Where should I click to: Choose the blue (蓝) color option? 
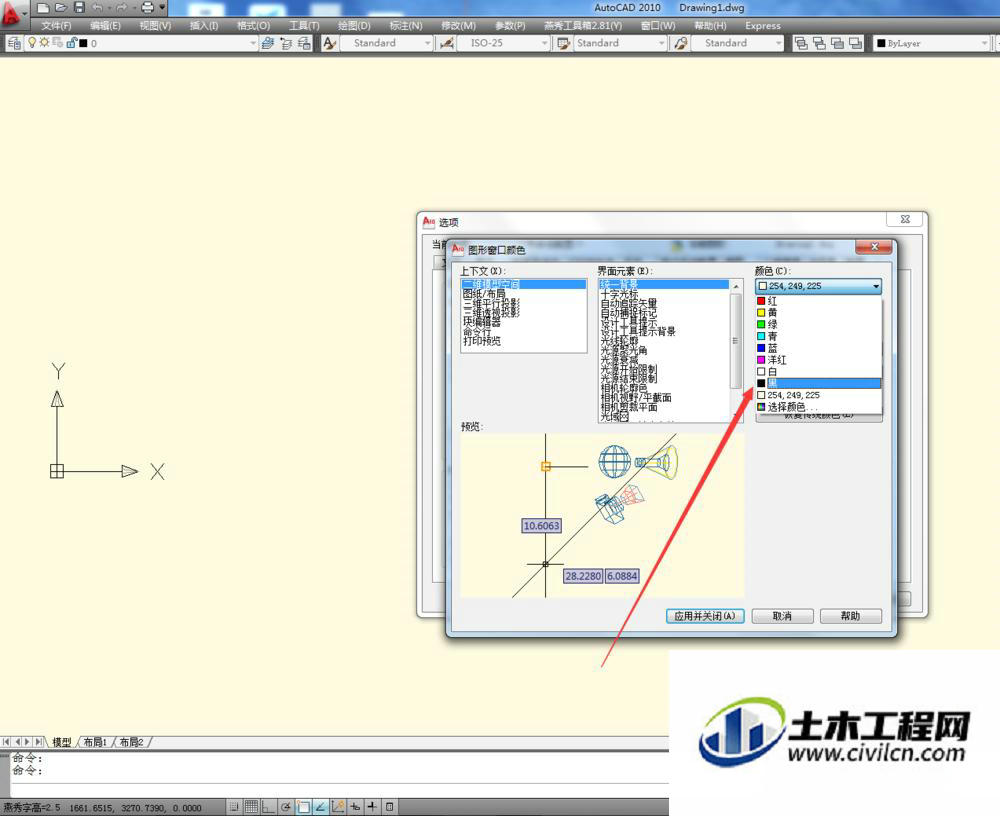click(x=818, y=348)
